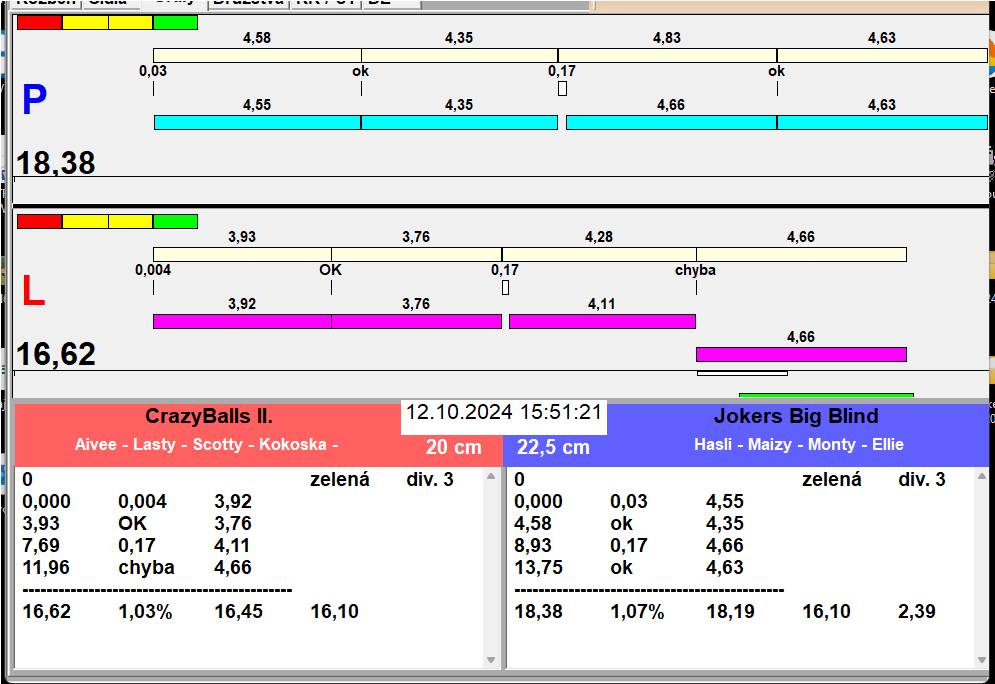Click the small 0,17 marker box in lane P

point(562,89)
